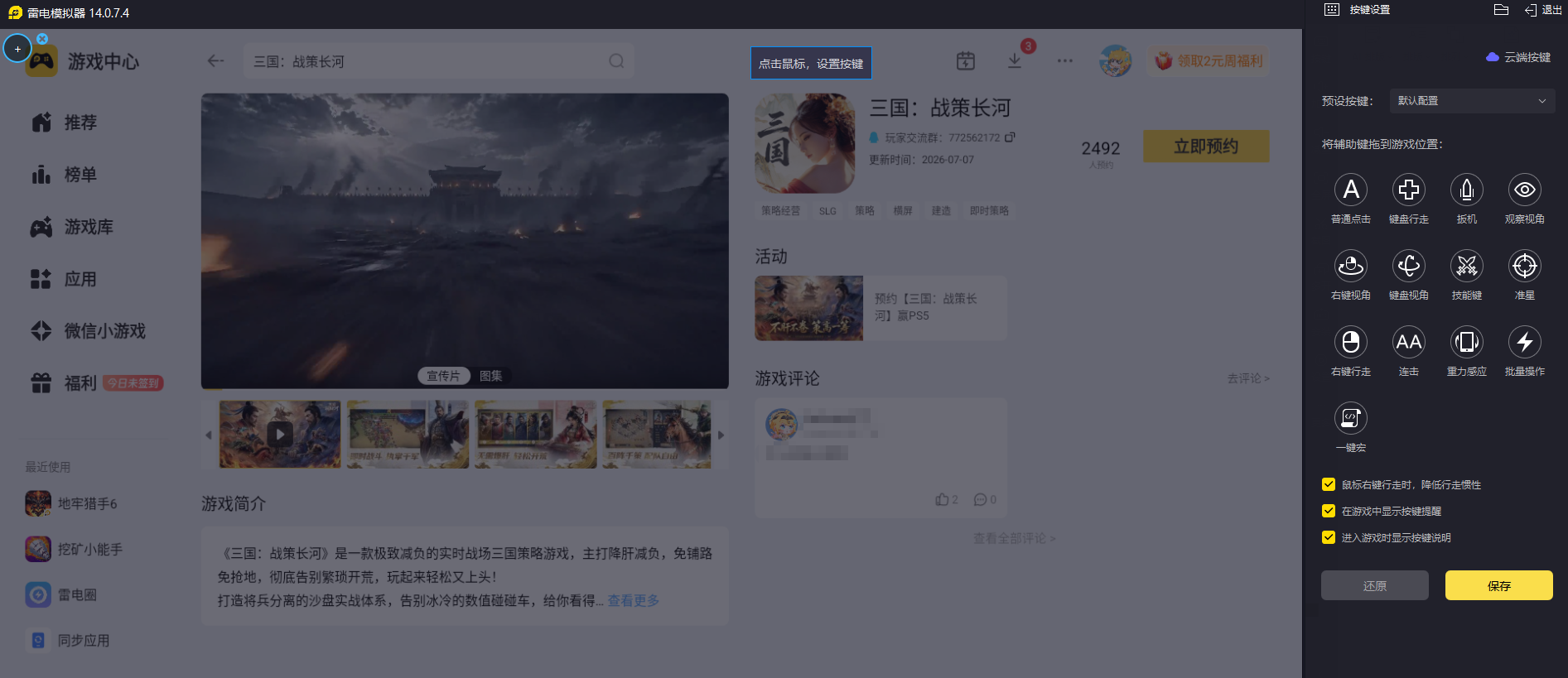Select the 一键宏 macro icon
The image size is (1568, 678).
coord(1351,418)
